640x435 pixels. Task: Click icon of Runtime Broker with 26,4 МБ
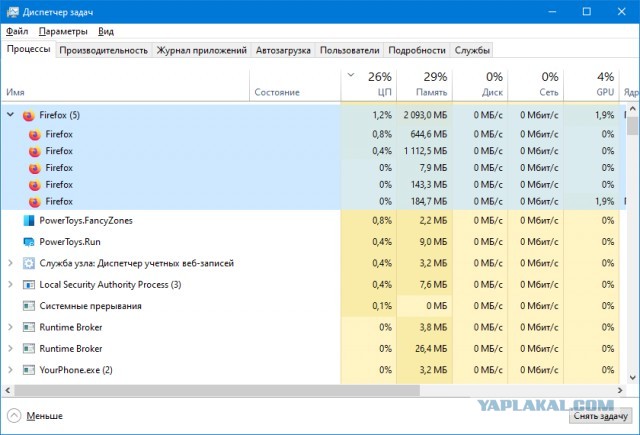pyautogui.click(x=29, y=348)
